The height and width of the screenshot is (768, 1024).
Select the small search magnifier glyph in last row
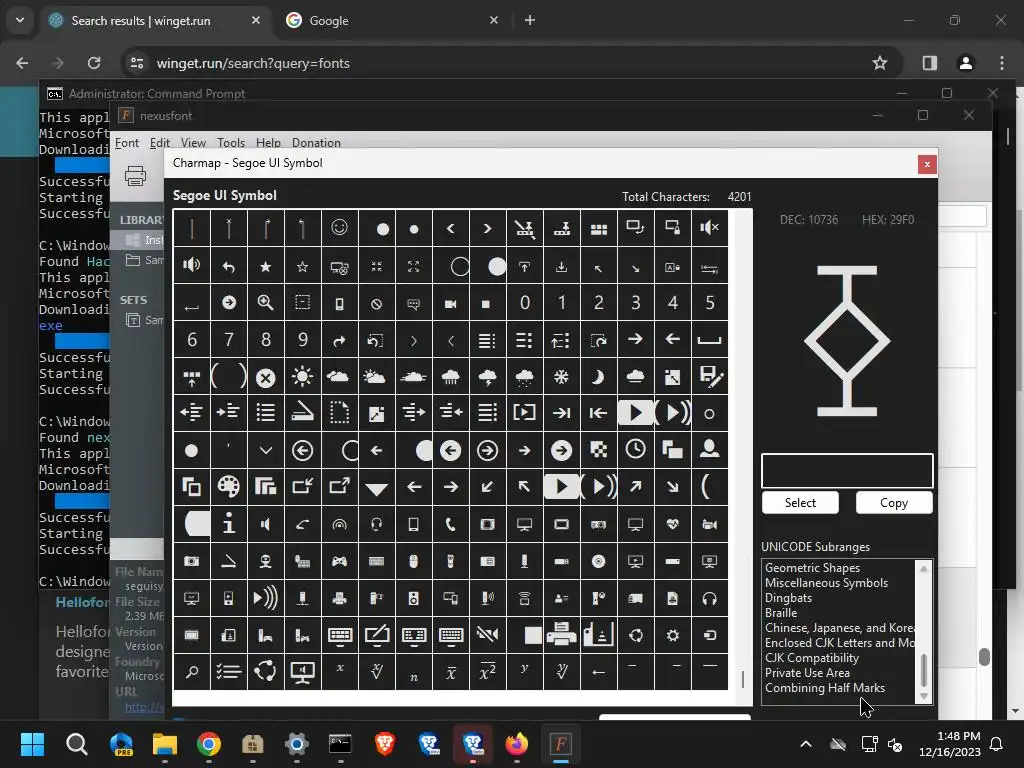point(191,672)
